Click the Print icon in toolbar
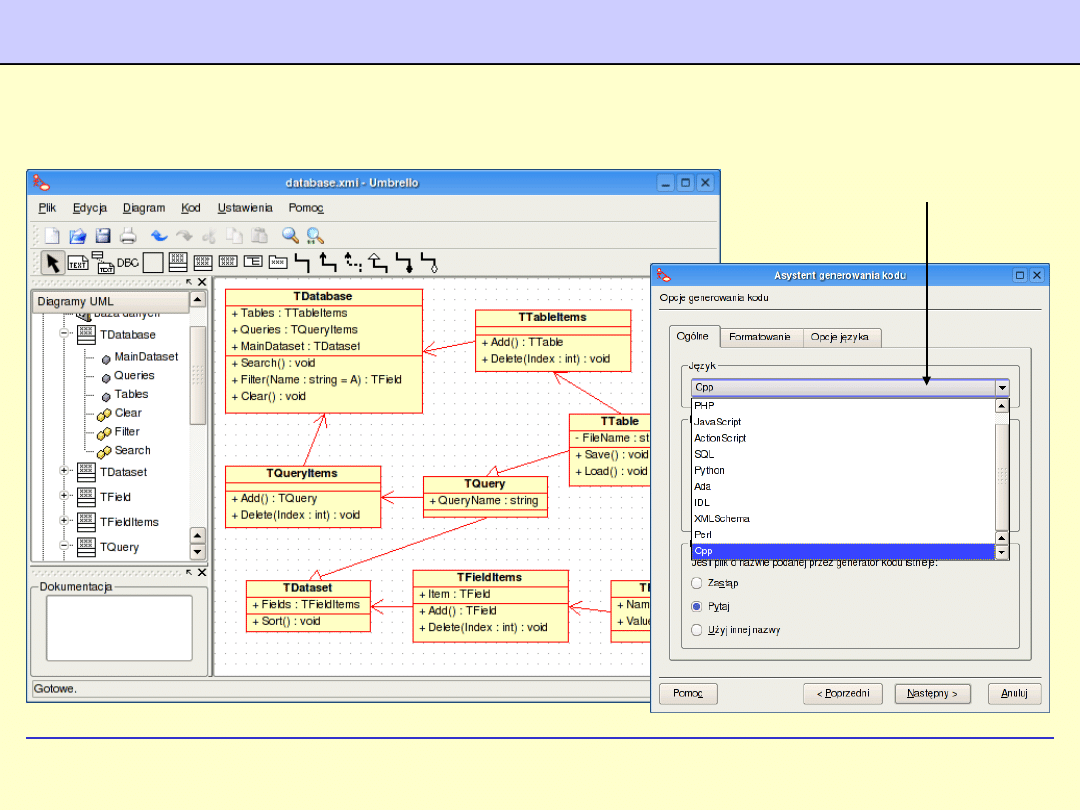The width and height of the screenshot is (1080, 810). pos(128,236)
